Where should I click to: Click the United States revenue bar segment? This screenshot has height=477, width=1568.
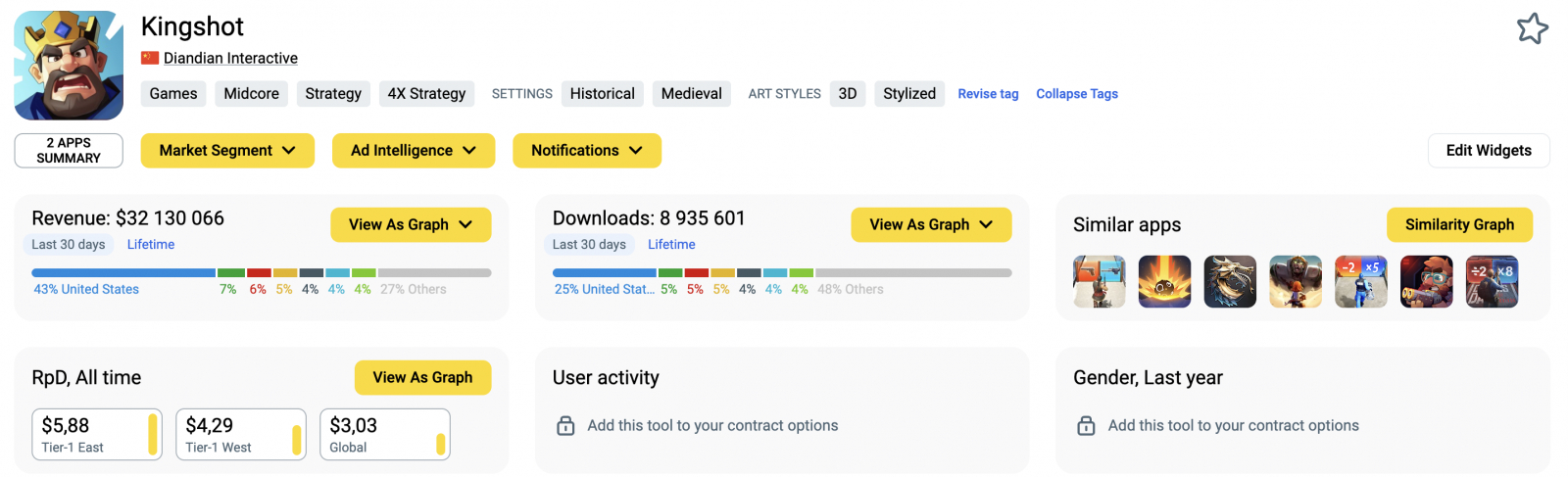(x=122, y=273)
